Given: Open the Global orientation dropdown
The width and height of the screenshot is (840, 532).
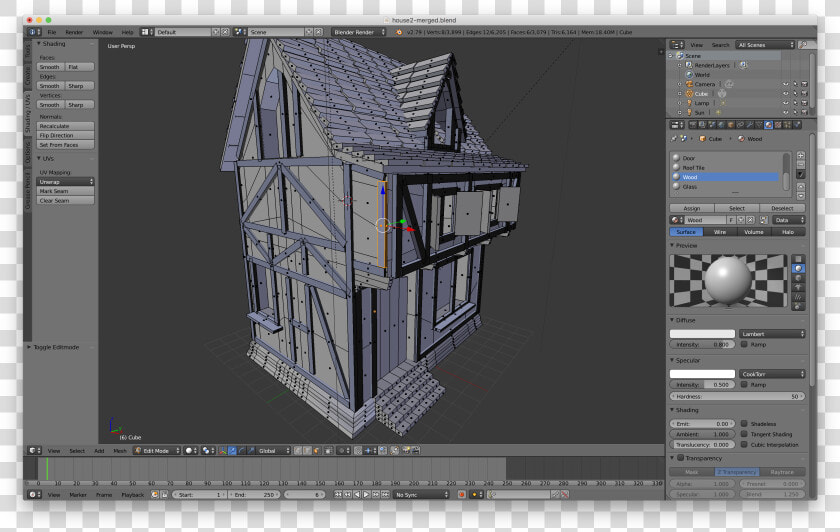Looking at the screenshot, I should 274,451.
